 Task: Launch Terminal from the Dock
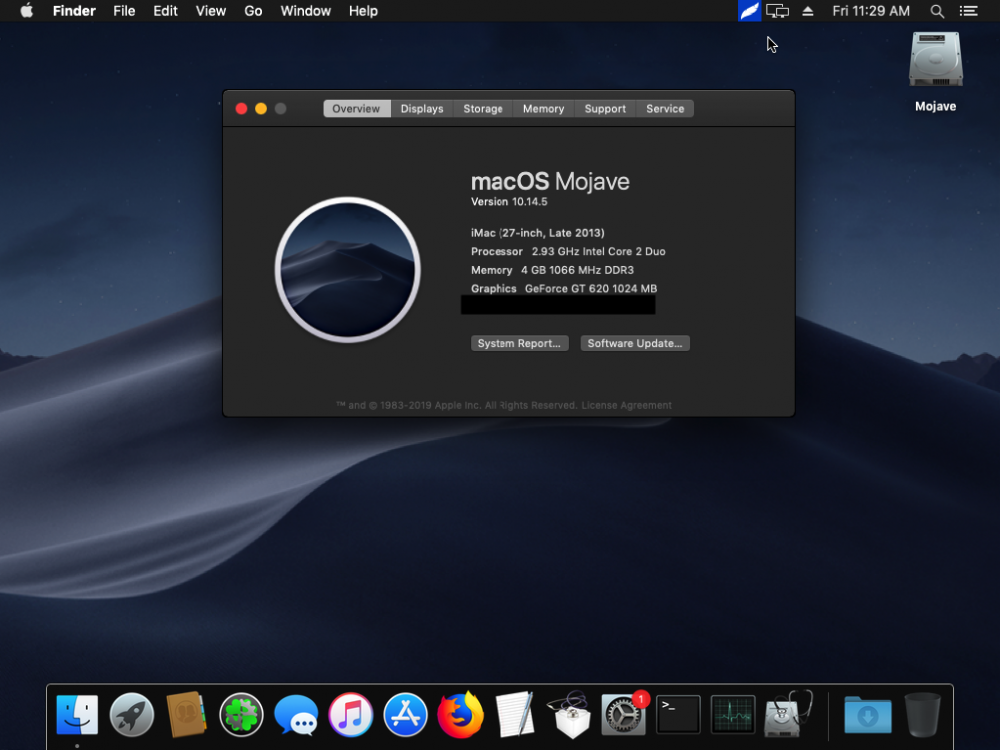click(x=679, y=714)
